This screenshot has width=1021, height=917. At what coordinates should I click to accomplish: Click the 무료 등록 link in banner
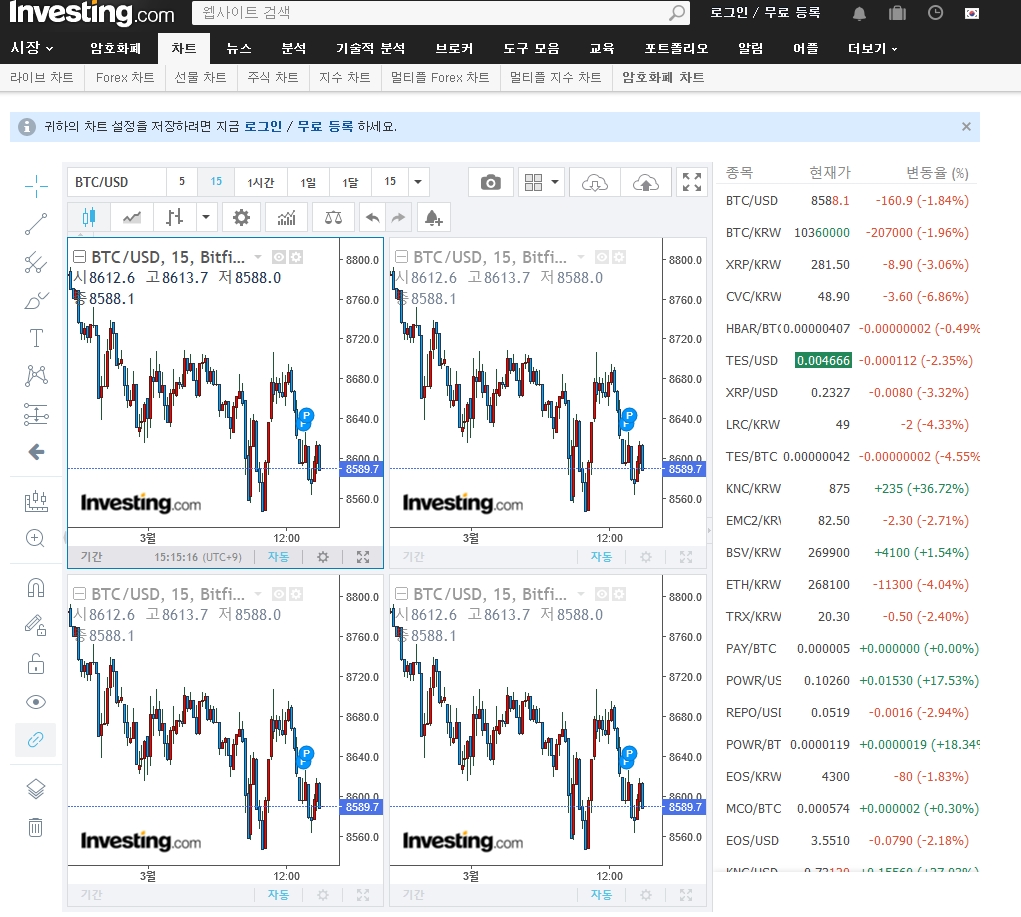325,126
